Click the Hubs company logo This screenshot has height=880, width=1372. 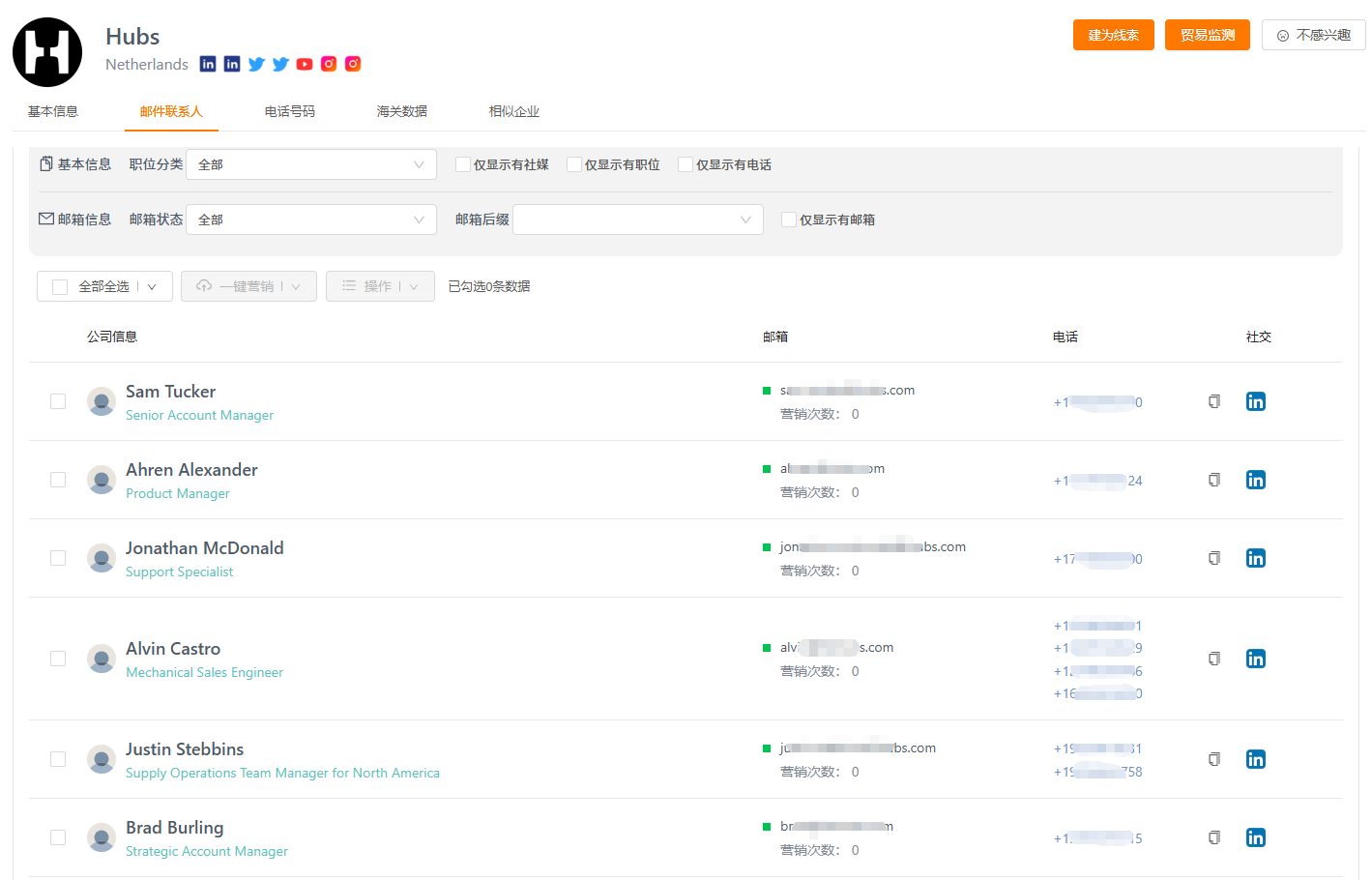[47, 52]
